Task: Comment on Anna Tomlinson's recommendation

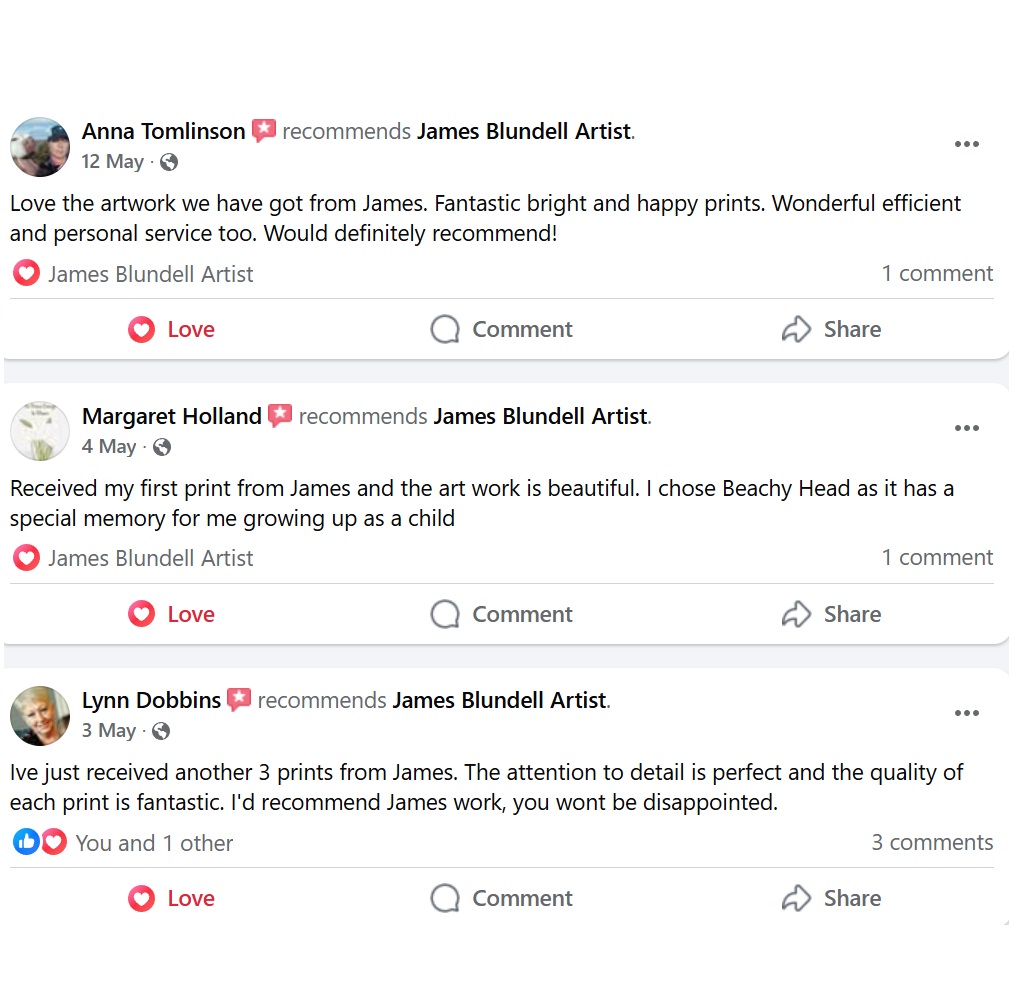Action: pos(502,330)
